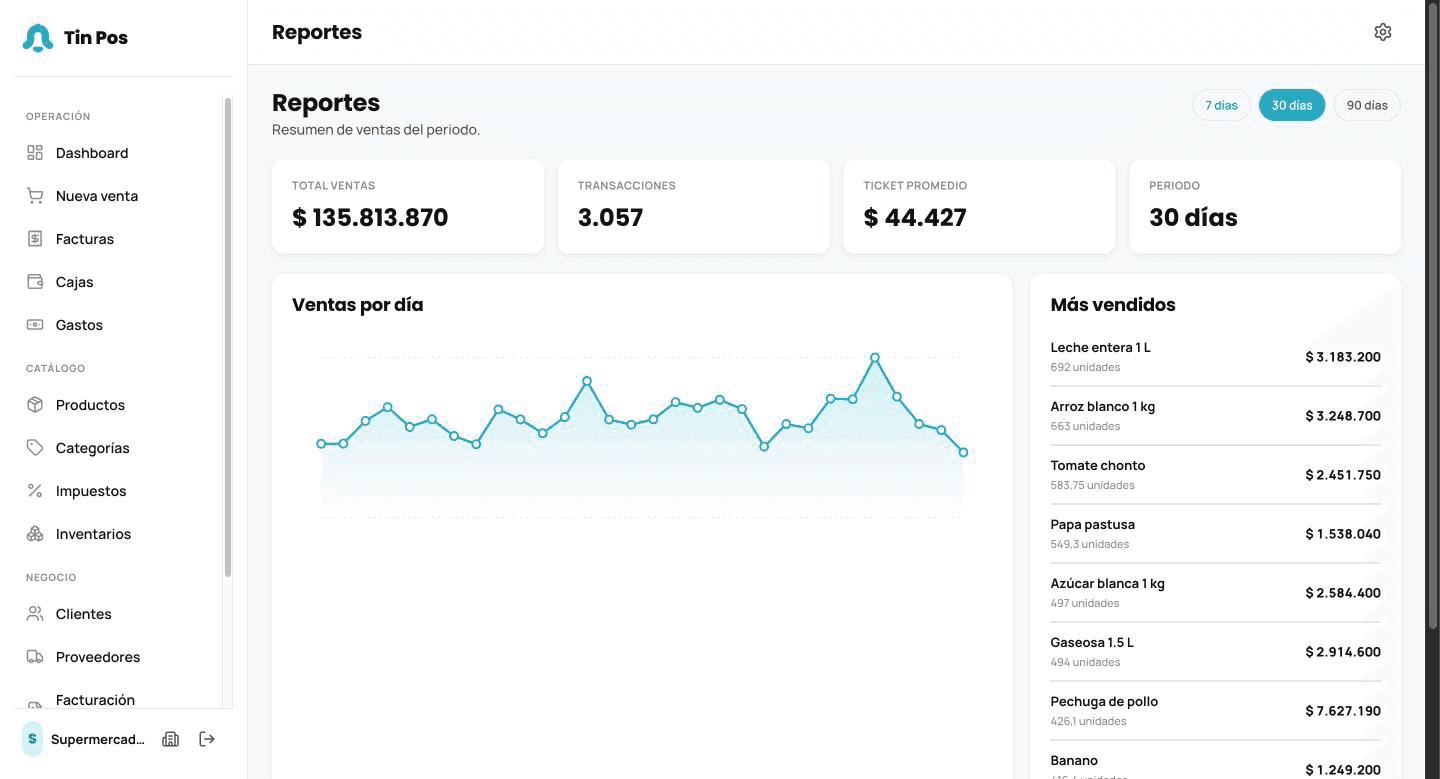The image size is (1440, 779).
Task: Click the Azúcar blanca 1 kg row
Action: (1215, 593)
